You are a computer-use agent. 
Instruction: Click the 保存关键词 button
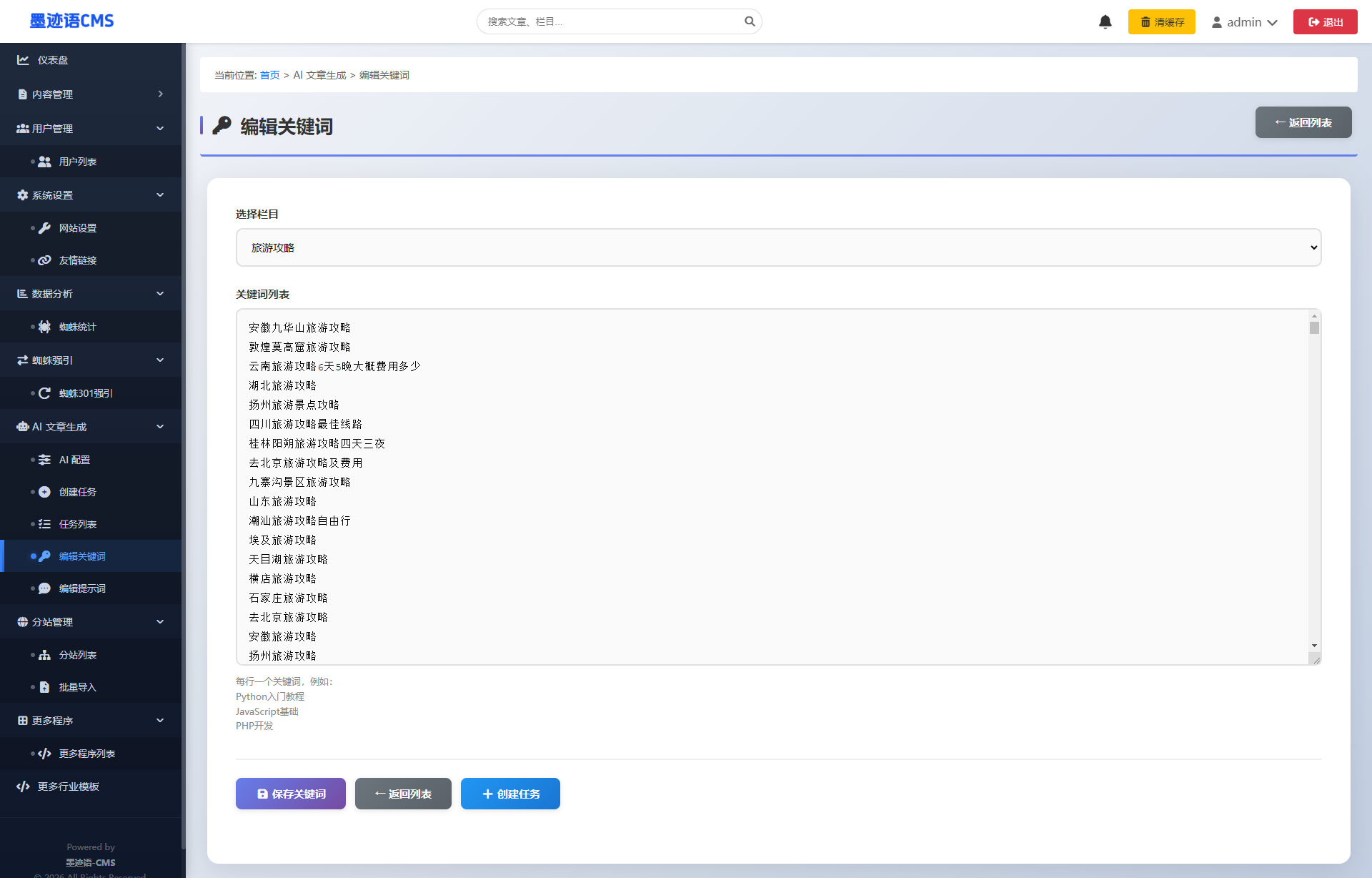click(x=290, y=794)
